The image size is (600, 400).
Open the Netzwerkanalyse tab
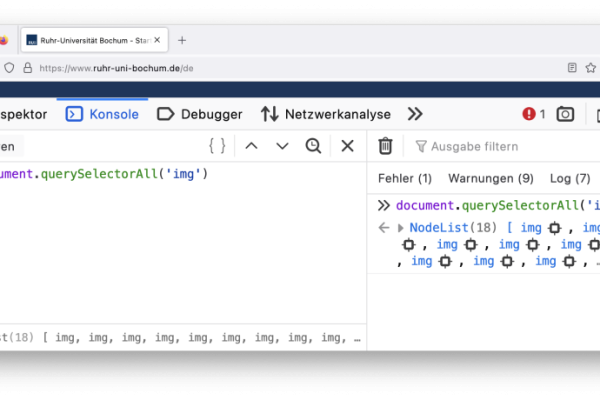coord(326,114)
